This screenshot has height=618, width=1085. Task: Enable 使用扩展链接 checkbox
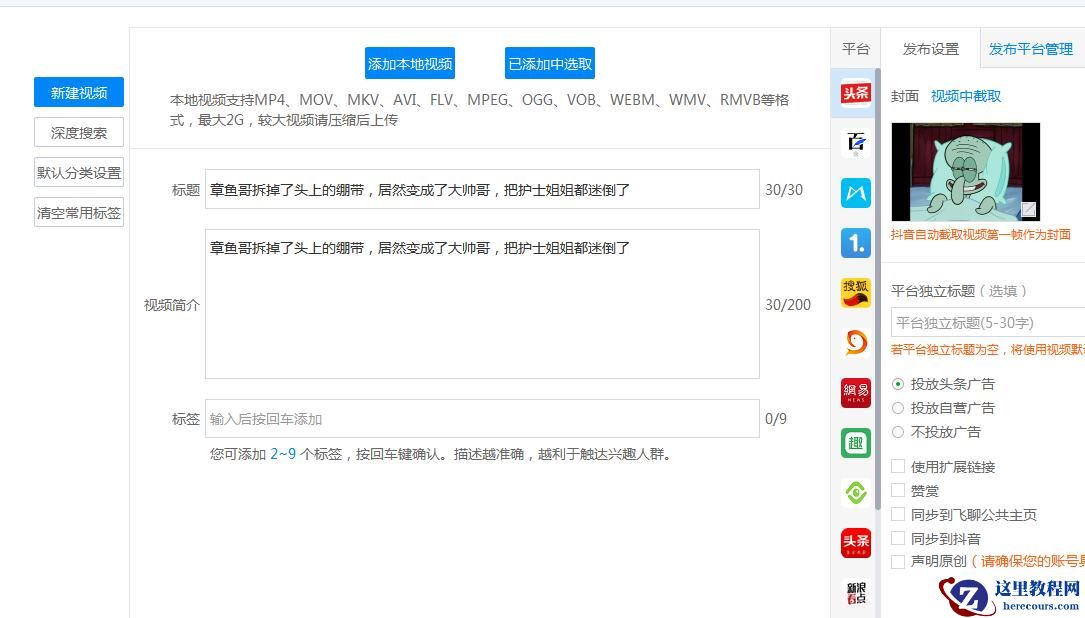click(898, 466)
